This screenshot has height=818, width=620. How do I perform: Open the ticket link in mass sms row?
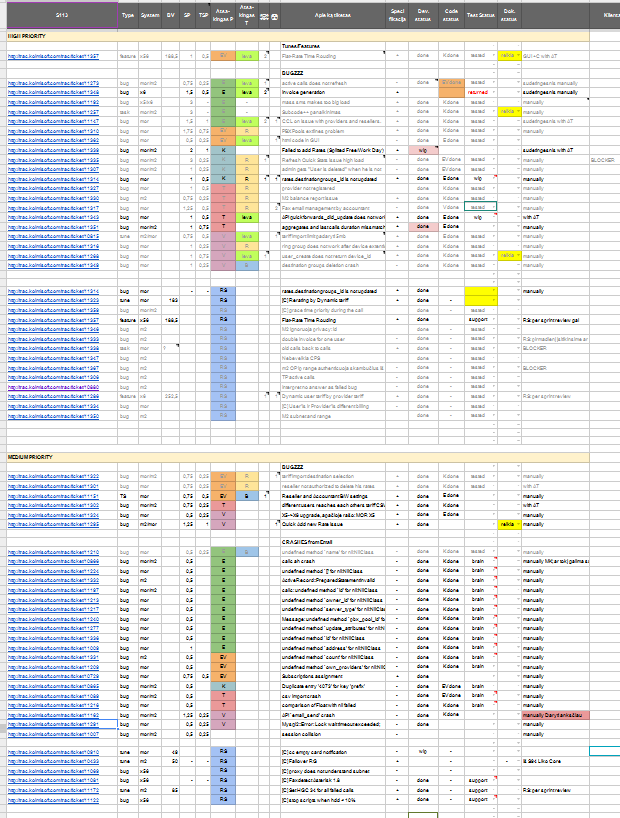click(53, 102)
